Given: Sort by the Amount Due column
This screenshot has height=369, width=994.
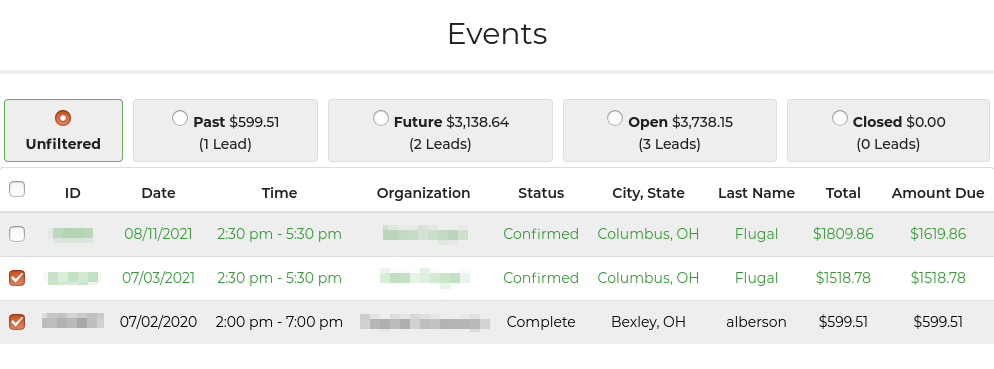Looking at the screenshot, I should click(x=938, y=193).
